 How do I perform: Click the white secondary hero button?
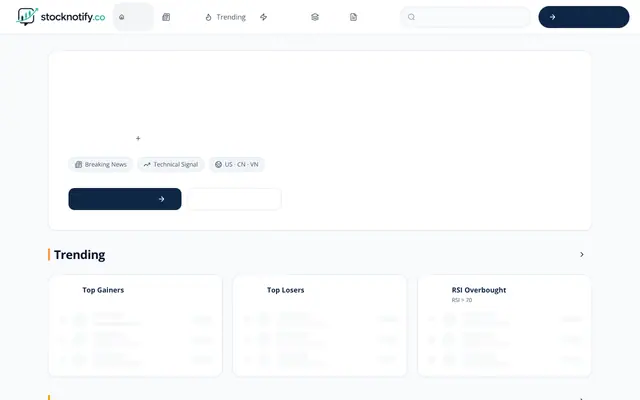click(234, 199)
